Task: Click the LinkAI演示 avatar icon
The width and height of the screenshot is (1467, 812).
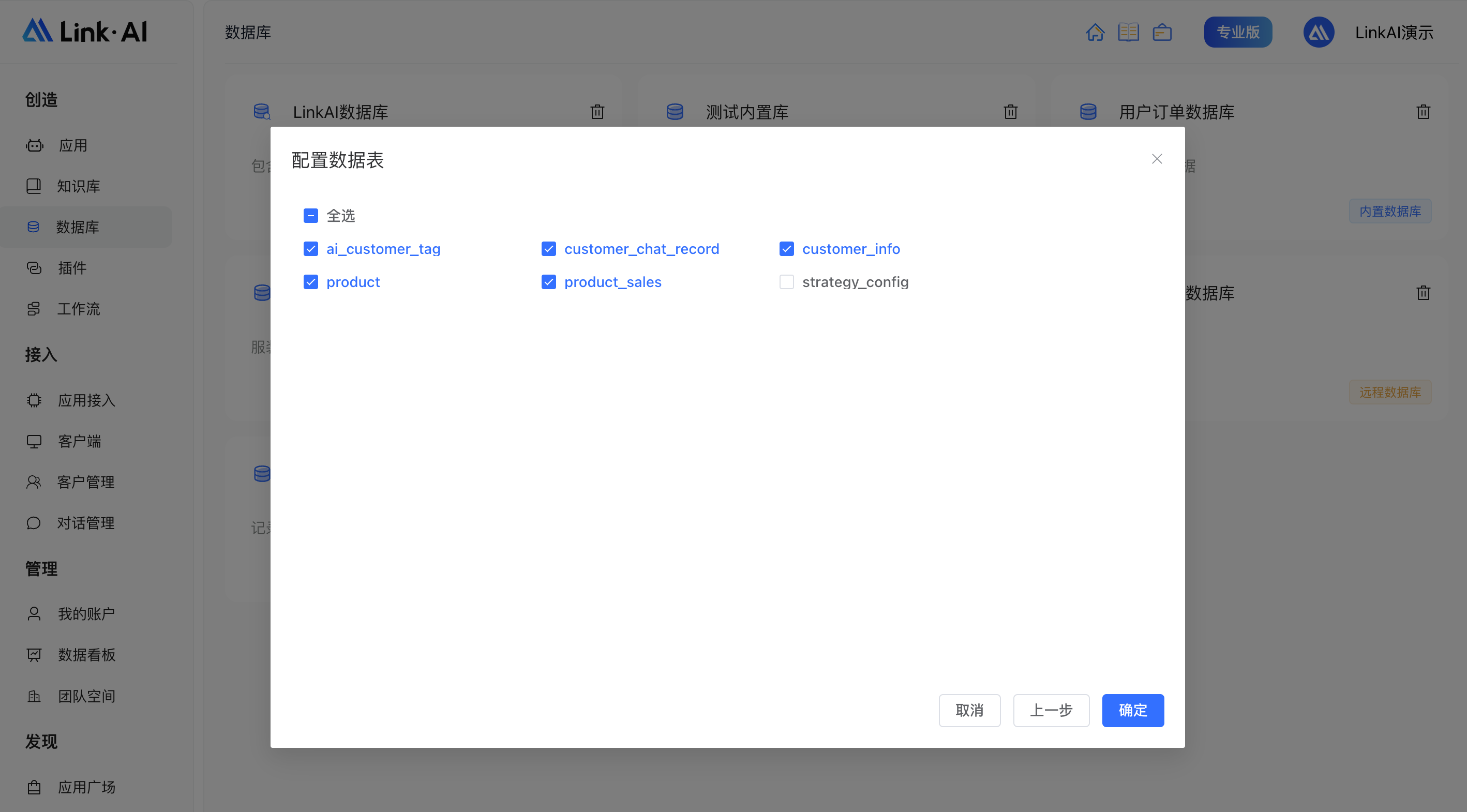Action: (1318, 32)
